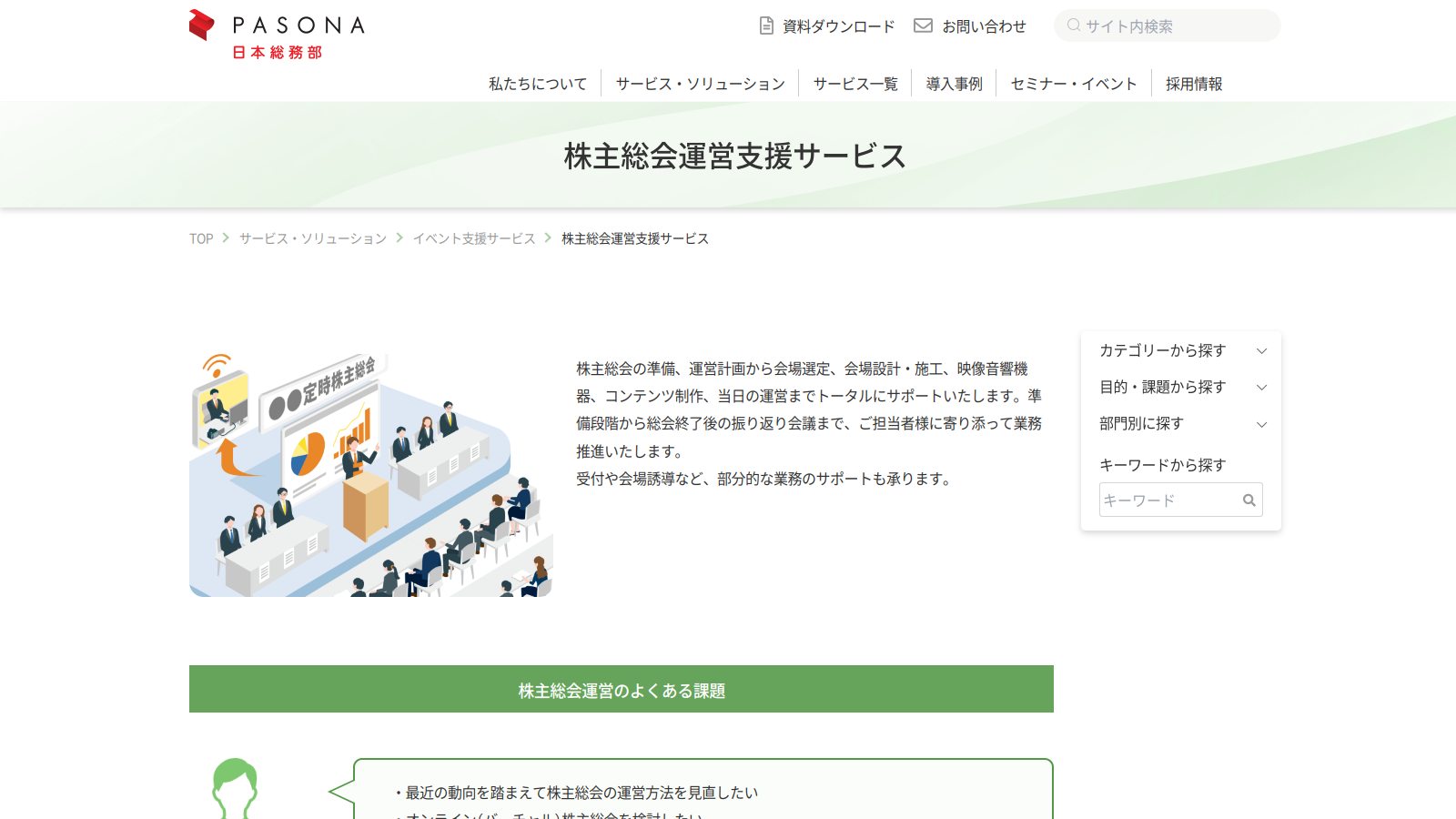Click the 株主総会運営支援サービス page title
Viewport: 1456px width, 819px height.
click(x=734, y=157)
